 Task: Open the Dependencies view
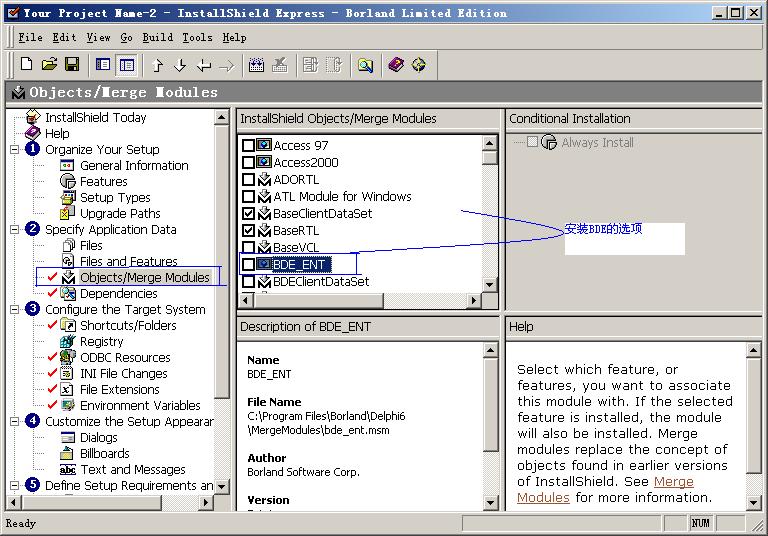coord(119,293)
